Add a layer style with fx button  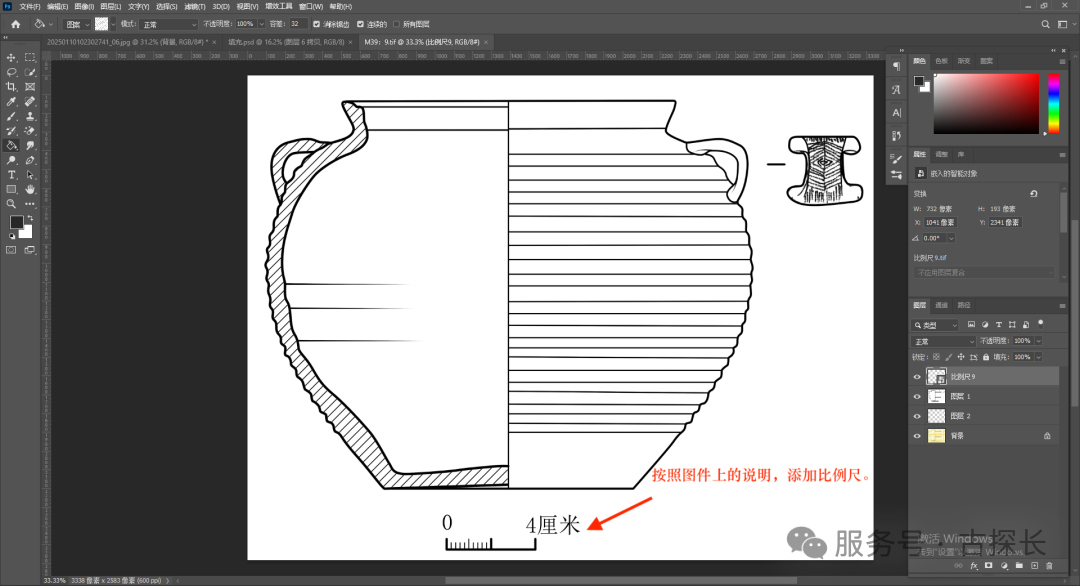(974, 566)
